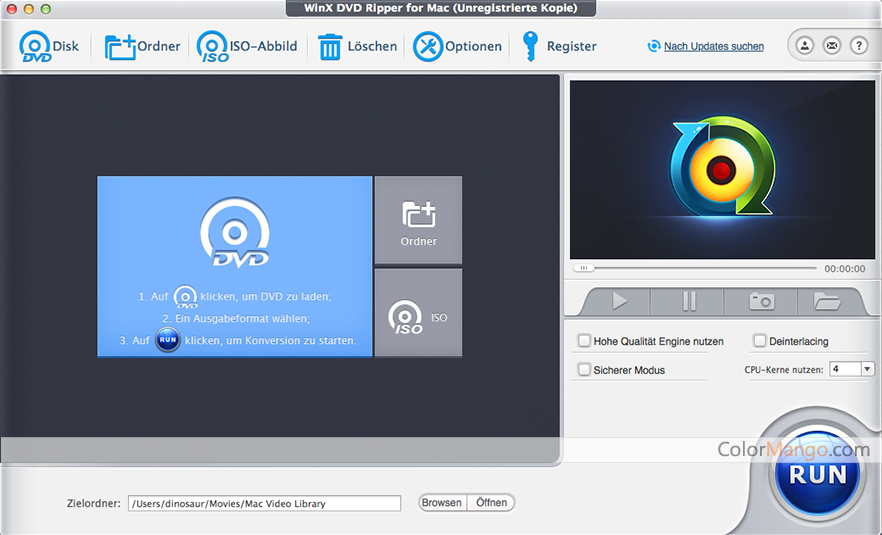Click the gray ISO tile
Viewport: 882px width, 535px height.
click(x=418, y=313)
